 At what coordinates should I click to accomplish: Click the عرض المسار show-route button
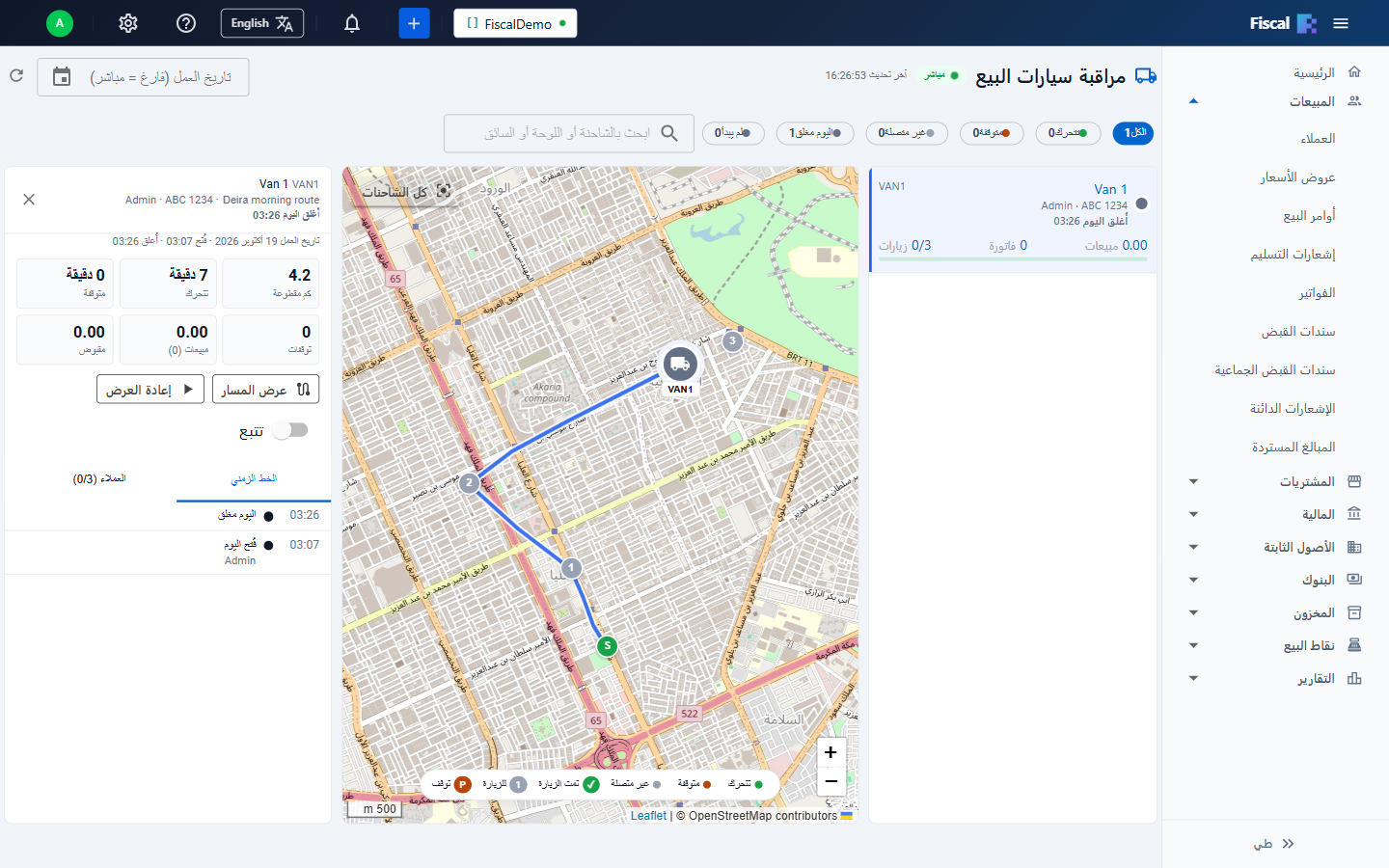pyautogui.click(x=265, y=390)
